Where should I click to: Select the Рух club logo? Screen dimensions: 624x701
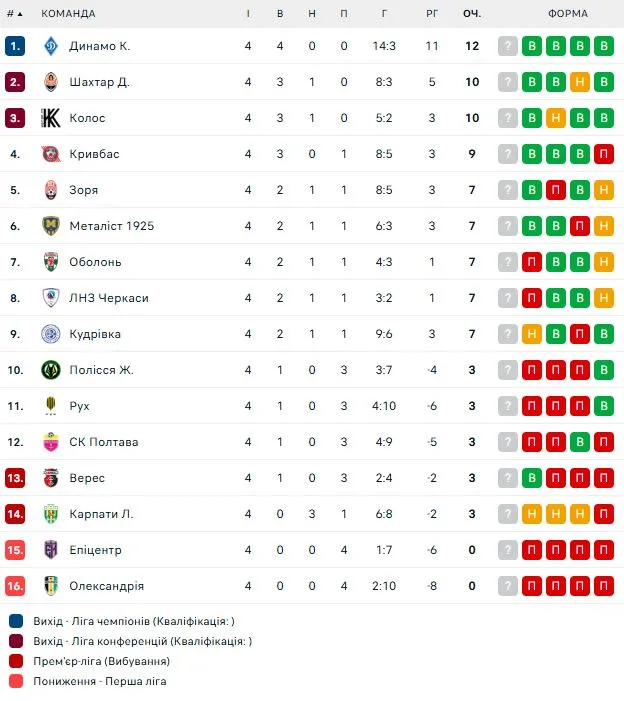pyautogui.click(x=51, y=406)
